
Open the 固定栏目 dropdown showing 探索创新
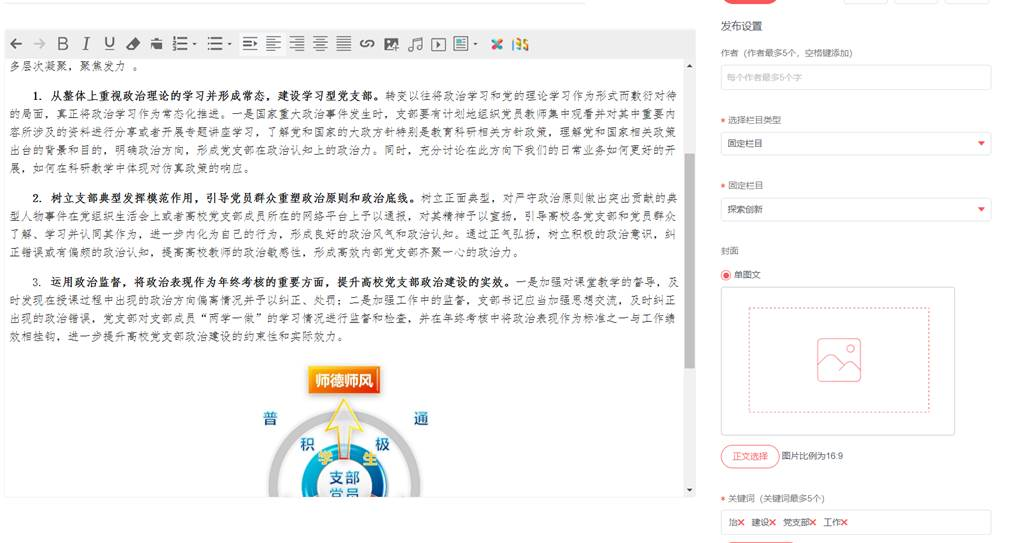[x=855, y=210]
